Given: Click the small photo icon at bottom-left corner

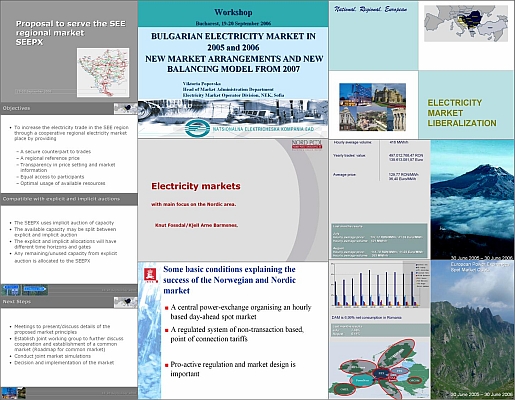Looking at the screenshot, I should [x=13, y=393].
